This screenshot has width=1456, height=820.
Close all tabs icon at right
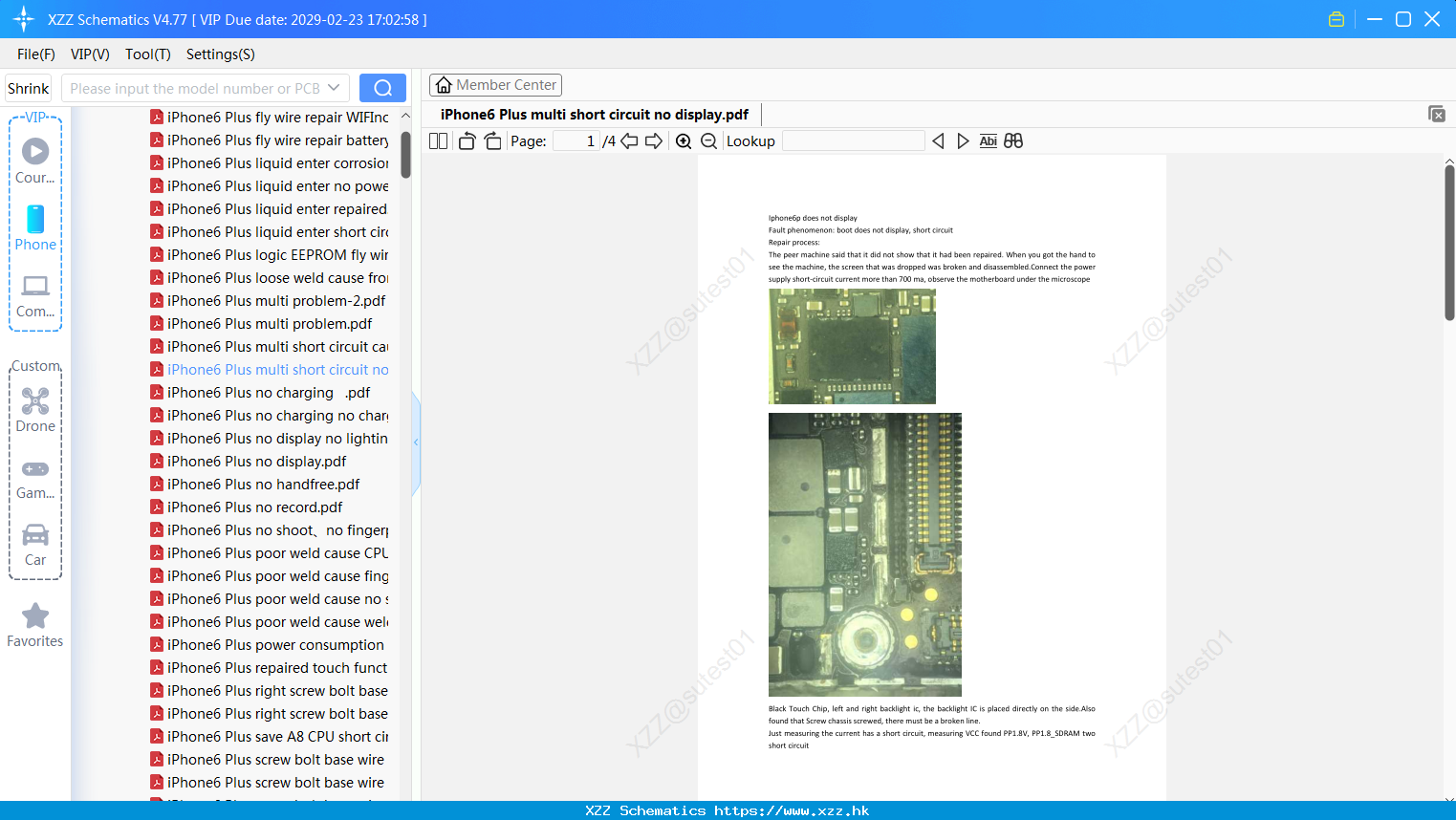point(1437,114)
